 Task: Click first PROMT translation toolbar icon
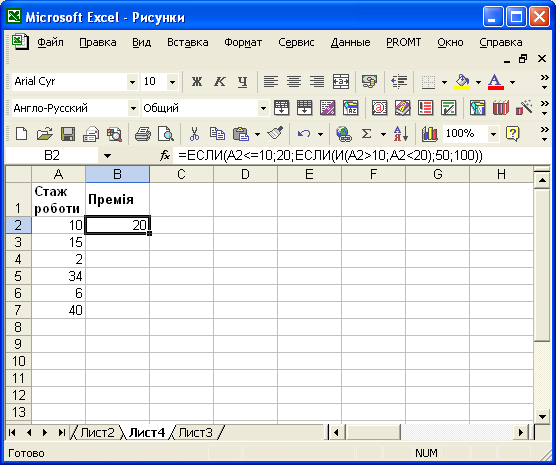(x=282, y=108)
